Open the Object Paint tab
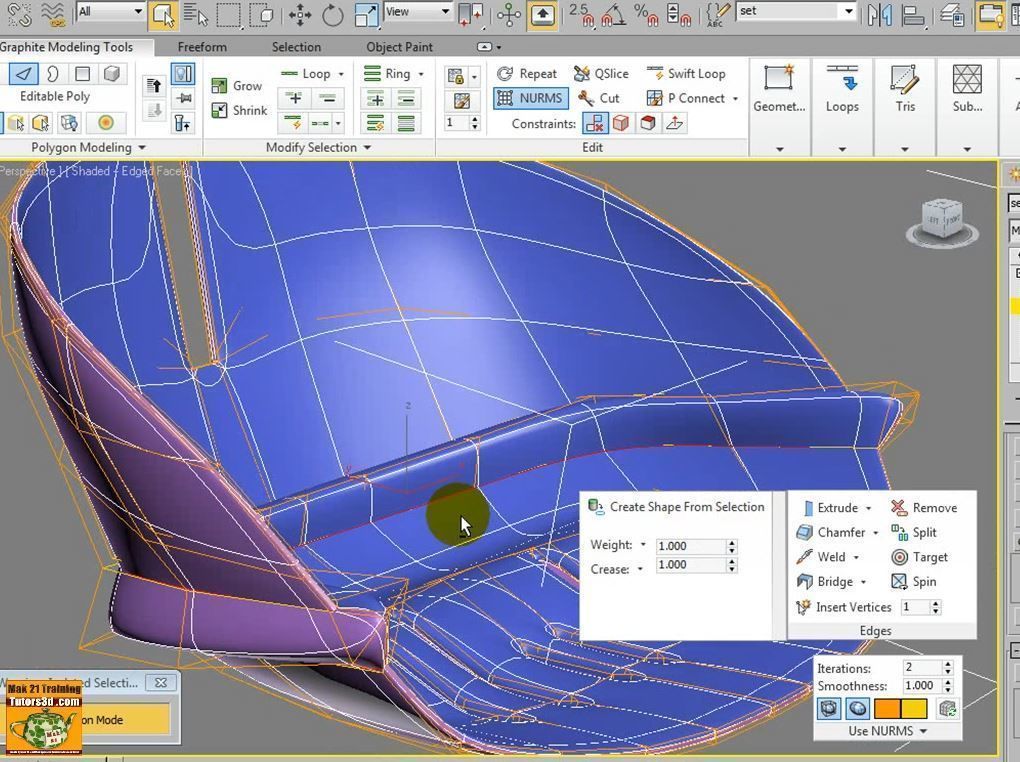The height and width of the screenshot is (762, 1020). pyautogui.click(x=399, y=47)
